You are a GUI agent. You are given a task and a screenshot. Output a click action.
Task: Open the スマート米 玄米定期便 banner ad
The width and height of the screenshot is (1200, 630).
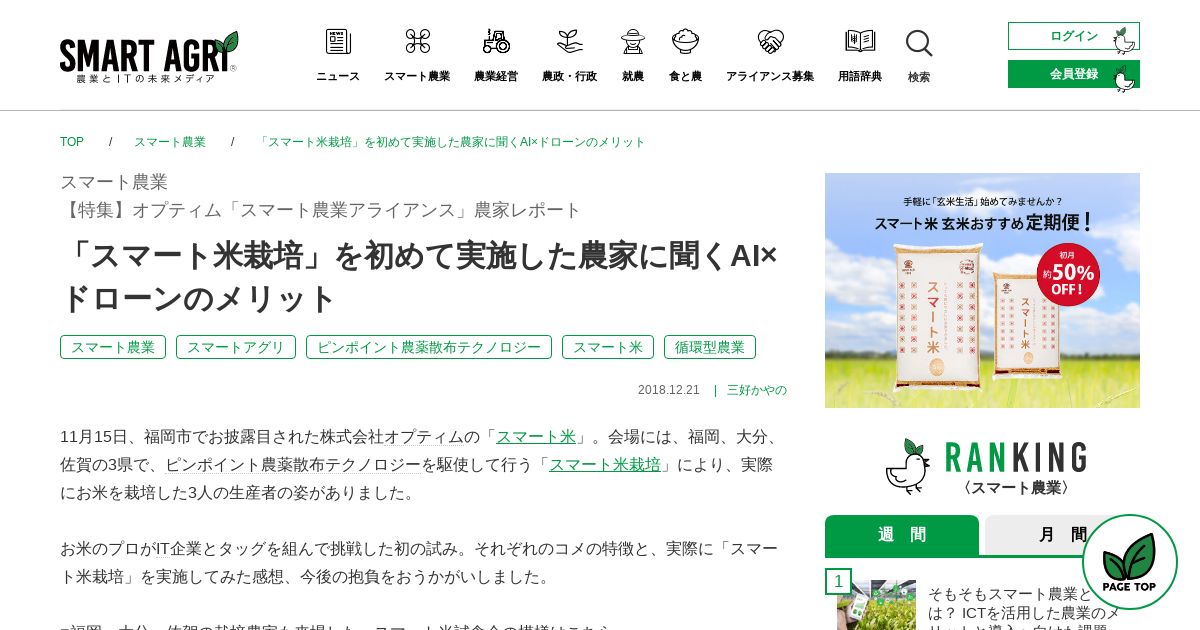tap(982, 290)
